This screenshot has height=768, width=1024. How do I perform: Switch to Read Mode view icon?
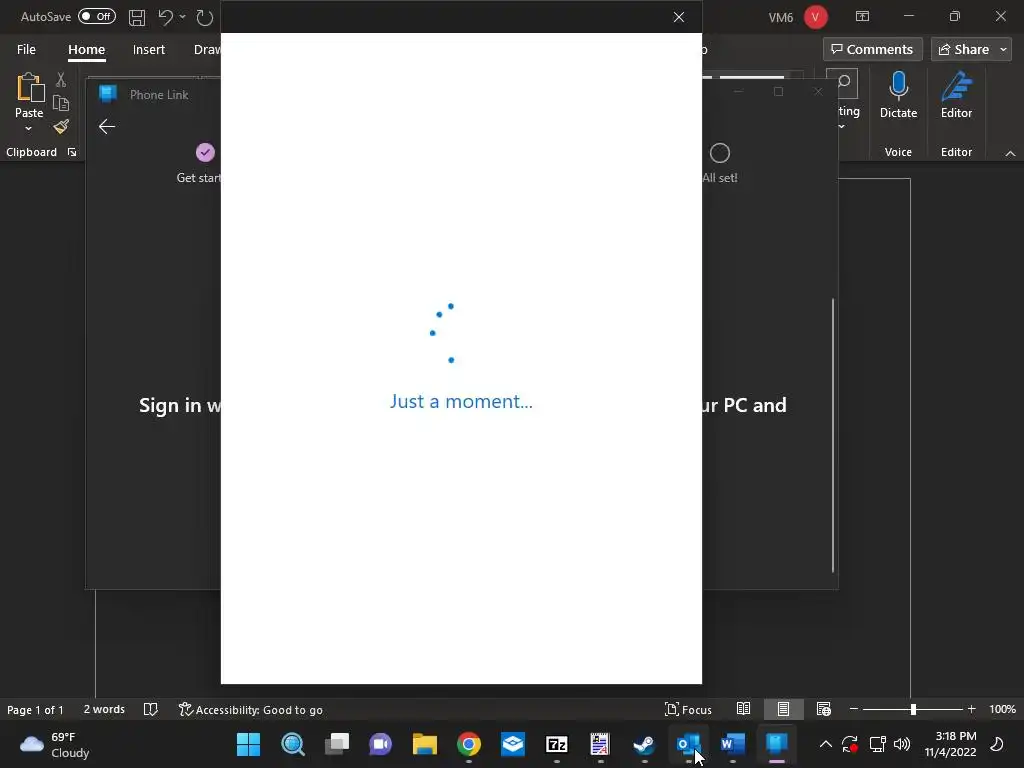click(x=743, y=709)
